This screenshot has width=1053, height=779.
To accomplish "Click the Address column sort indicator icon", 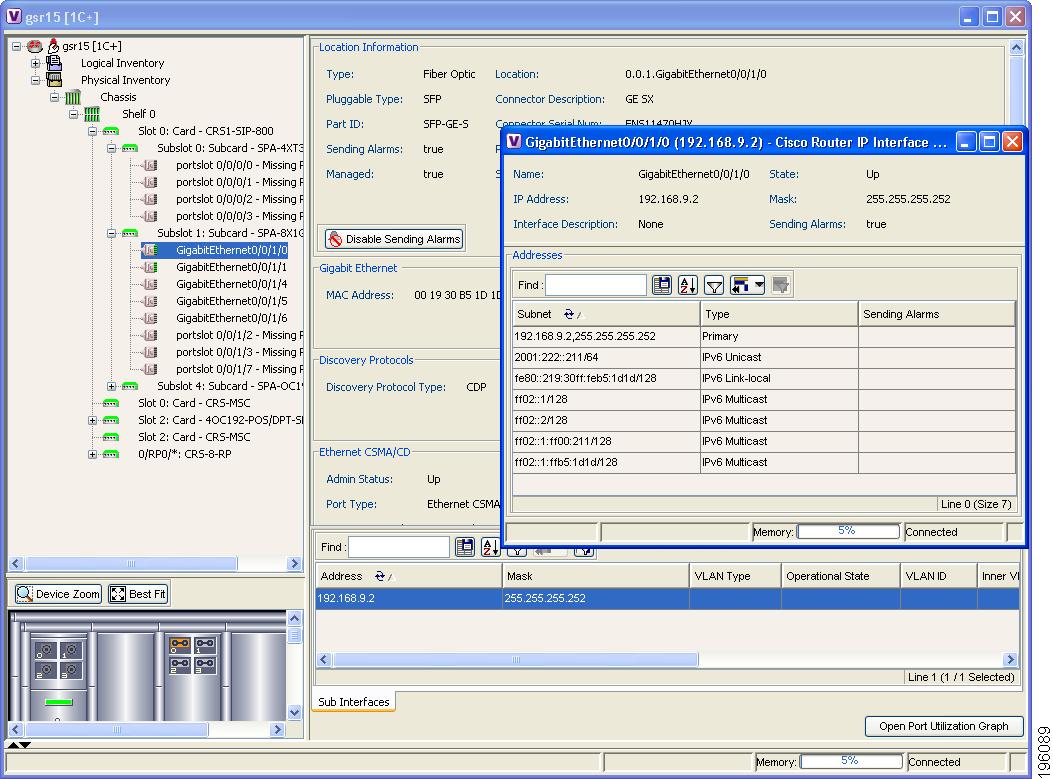I will (x=382, y=576).
